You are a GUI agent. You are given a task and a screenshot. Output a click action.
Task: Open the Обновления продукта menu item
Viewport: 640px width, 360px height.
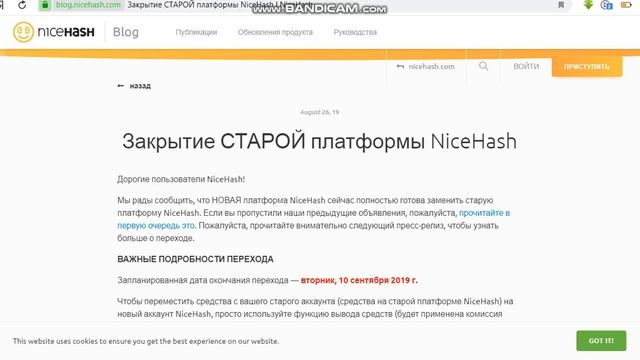pos(275,32)
